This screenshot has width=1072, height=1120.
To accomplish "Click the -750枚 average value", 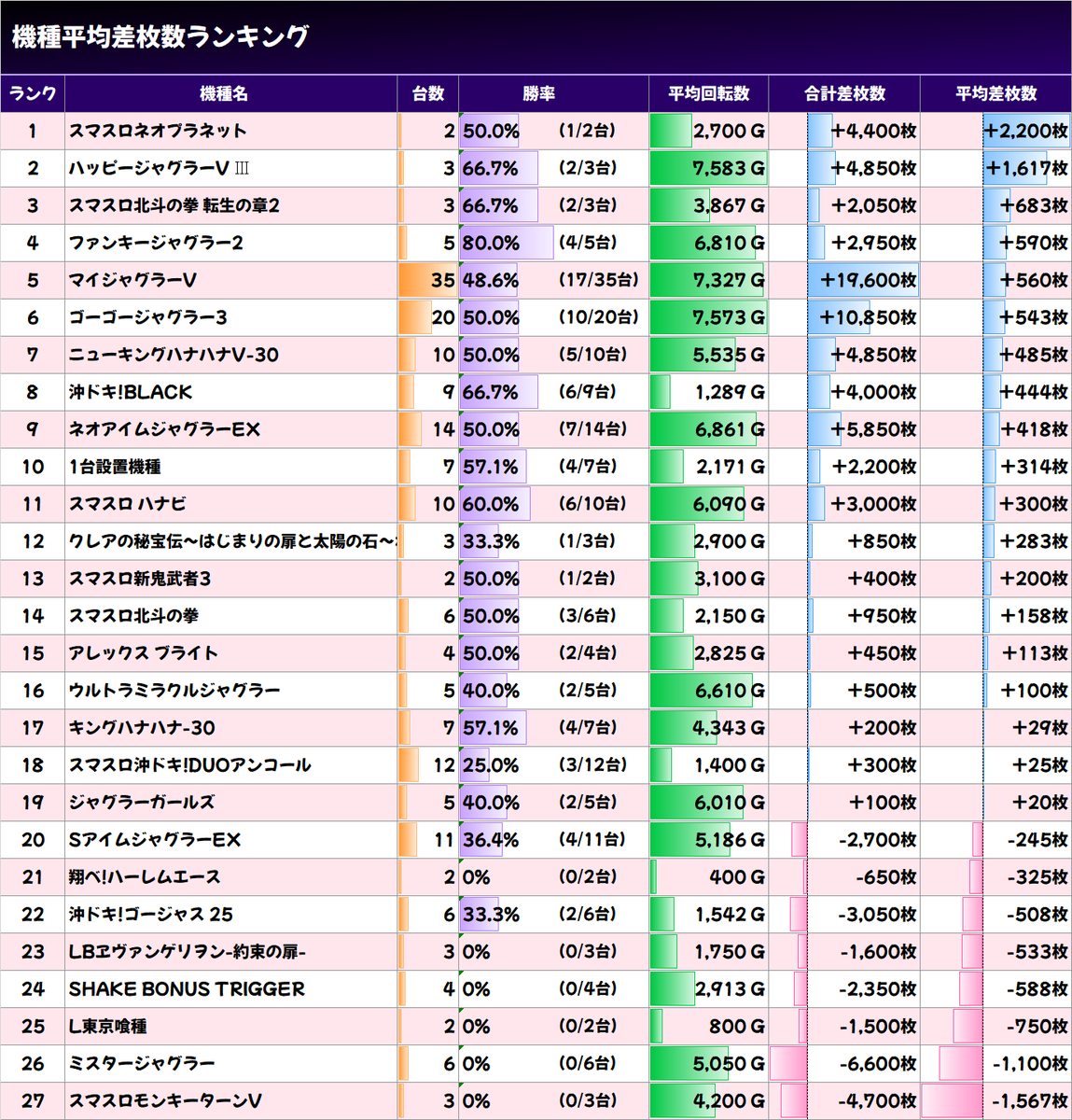I will pos(1037,1027).
